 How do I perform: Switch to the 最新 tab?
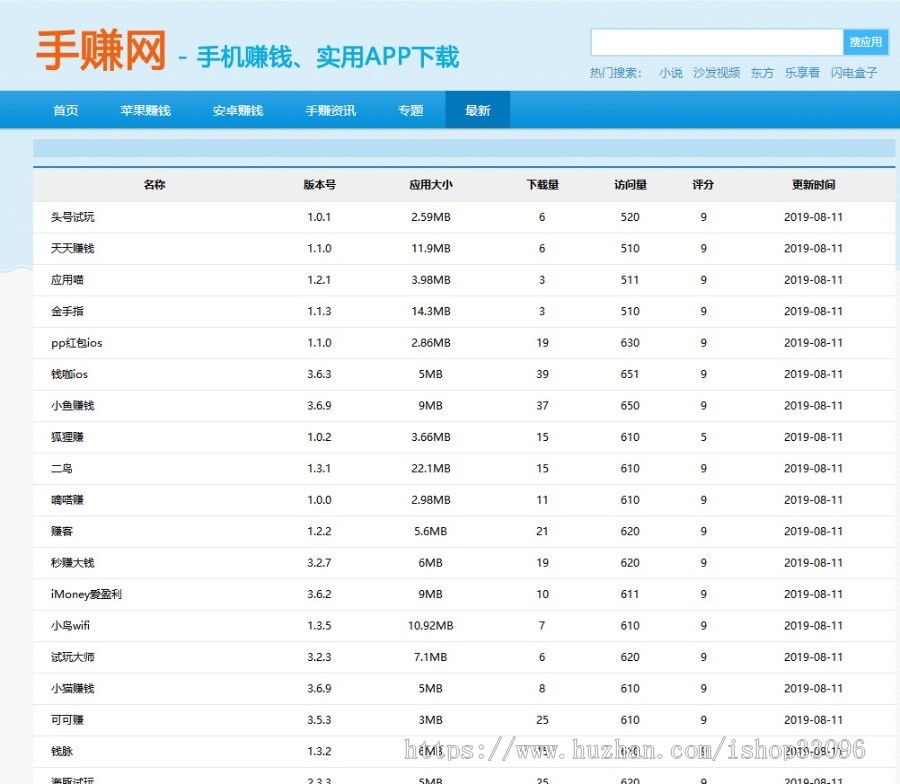(x=477, y=111)
